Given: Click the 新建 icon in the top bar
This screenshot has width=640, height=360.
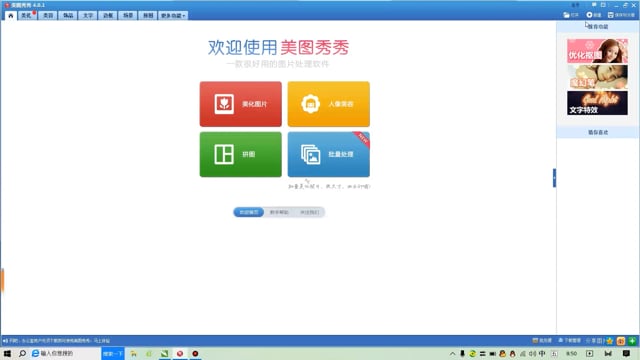Looking at the screenshot, I should 589,15.
